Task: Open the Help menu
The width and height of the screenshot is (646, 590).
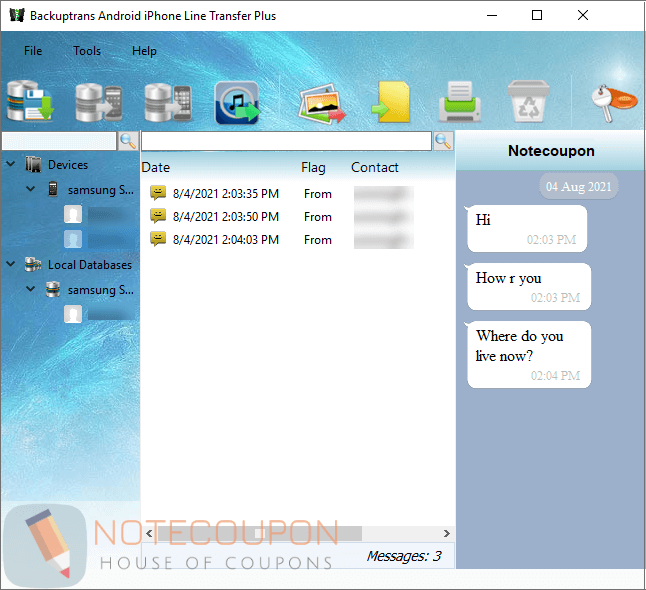Action: coord(144,51)
